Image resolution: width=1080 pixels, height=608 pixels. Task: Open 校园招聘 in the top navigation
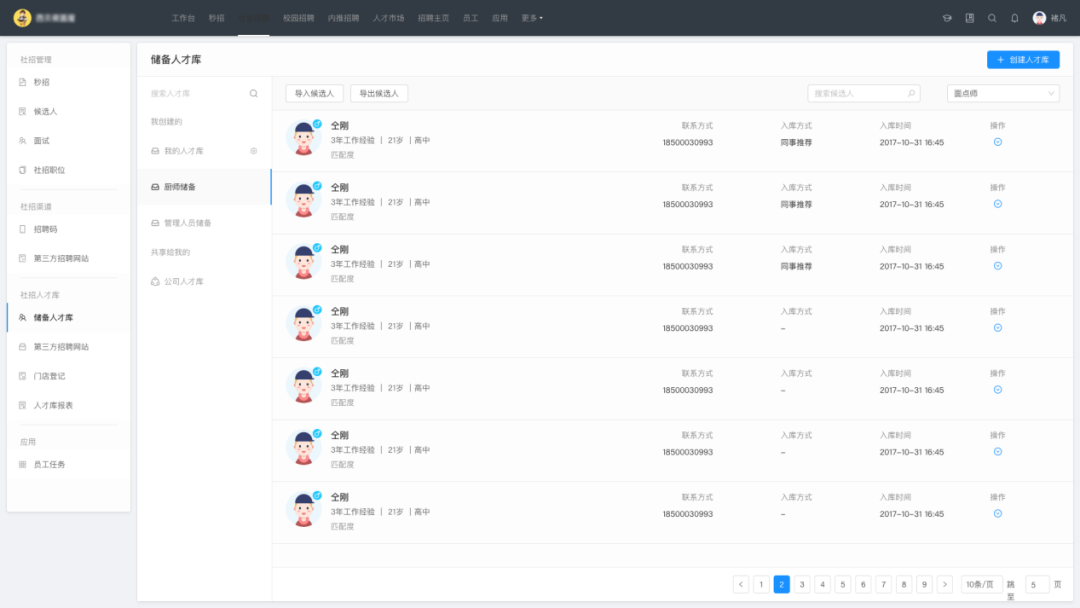(298, 18)
